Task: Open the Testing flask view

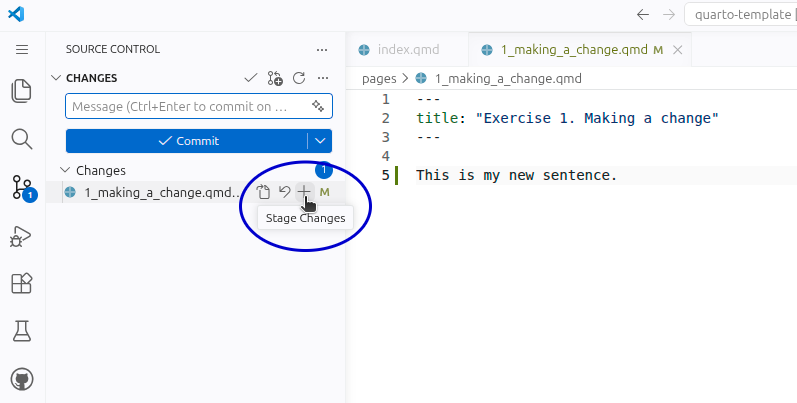Action: [22, 331]
